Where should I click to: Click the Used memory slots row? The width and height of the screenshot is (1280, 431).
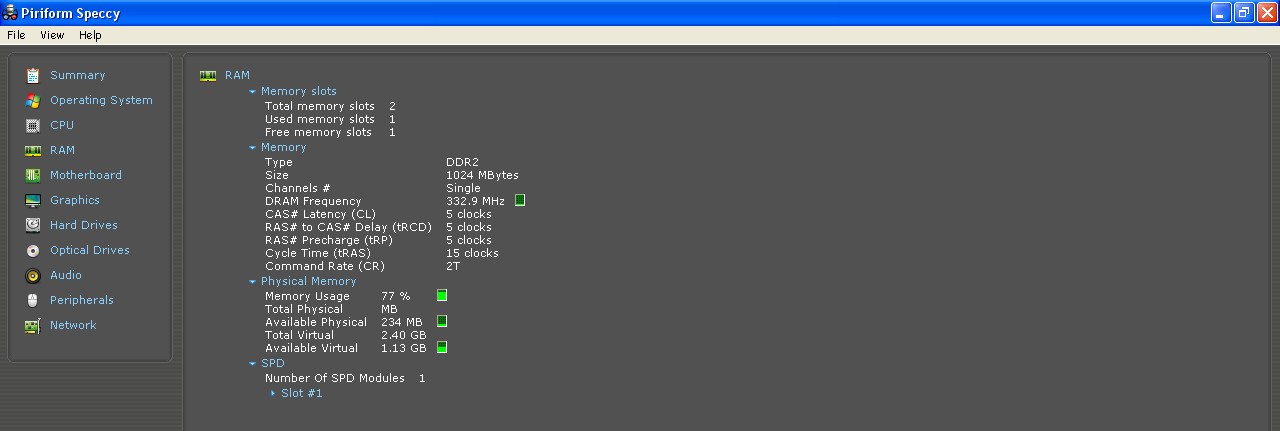(330, 119)
